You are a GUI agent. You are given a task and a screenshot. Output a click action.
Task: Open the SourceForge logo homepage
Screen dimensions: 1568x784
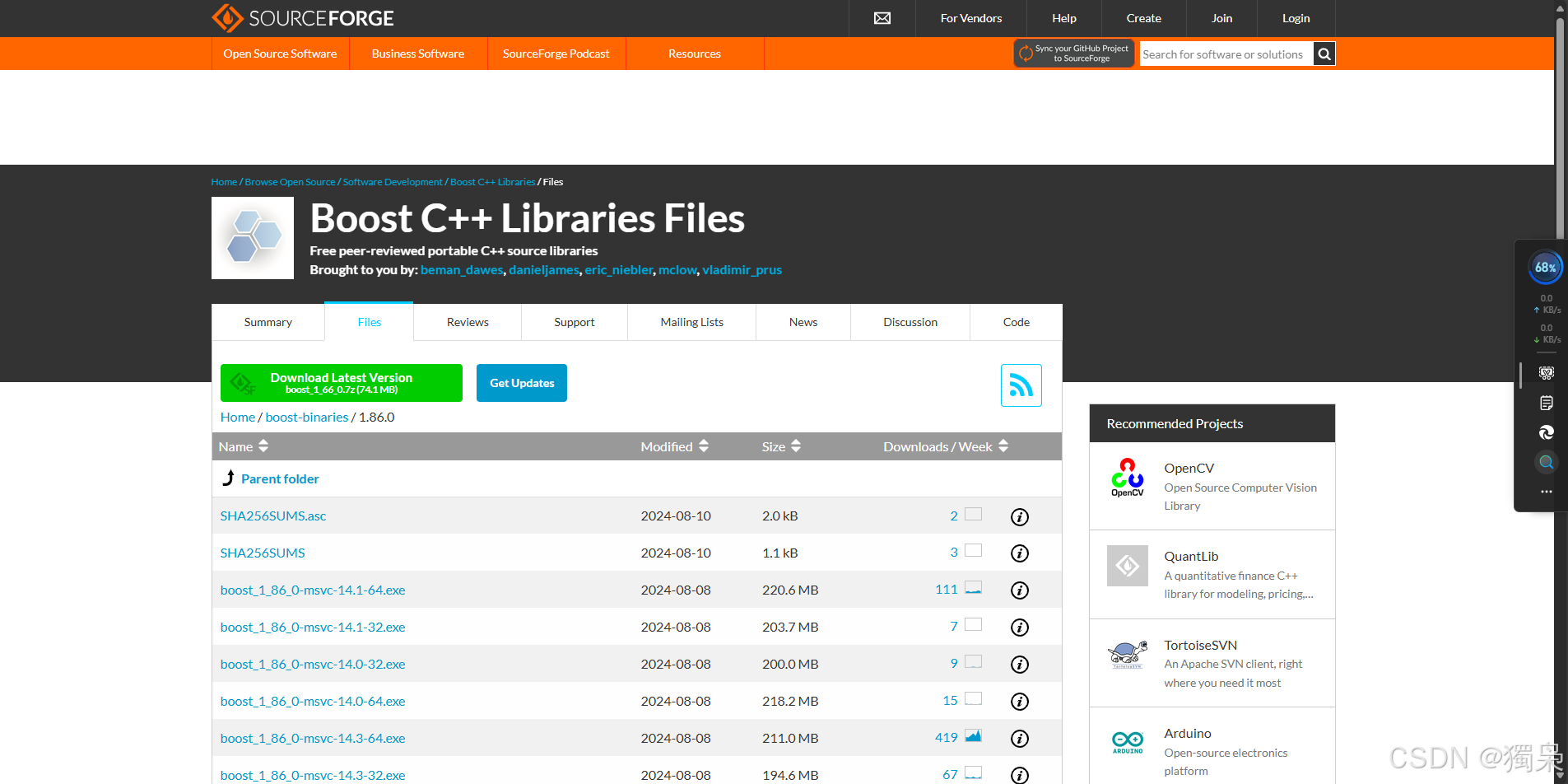click(302, 18)
